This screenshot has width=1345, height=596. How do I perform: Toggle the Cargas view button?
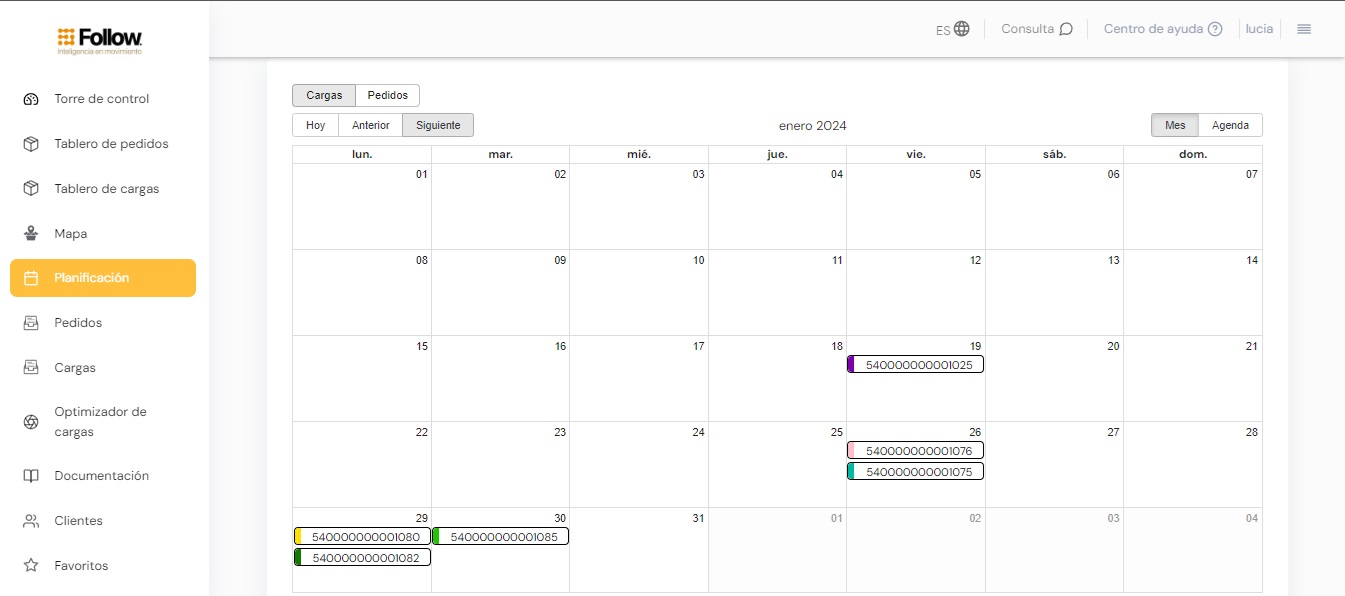pos(324,95)
